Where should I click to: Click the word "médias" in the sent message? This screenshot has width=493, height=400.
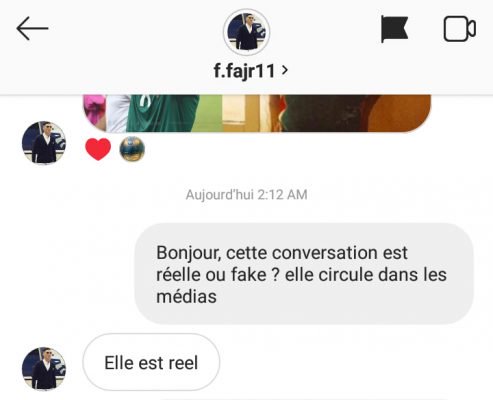[186, 297]
